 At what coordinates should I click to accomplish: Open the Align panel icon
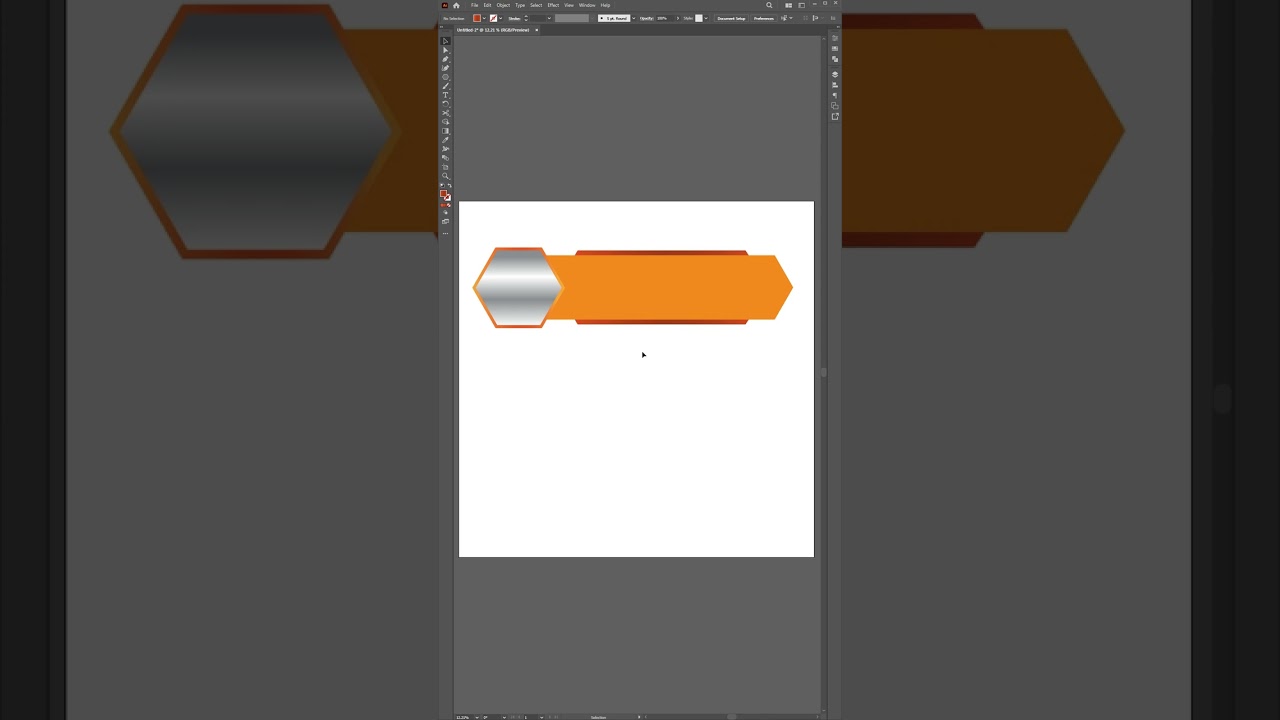tap(835, 85)
